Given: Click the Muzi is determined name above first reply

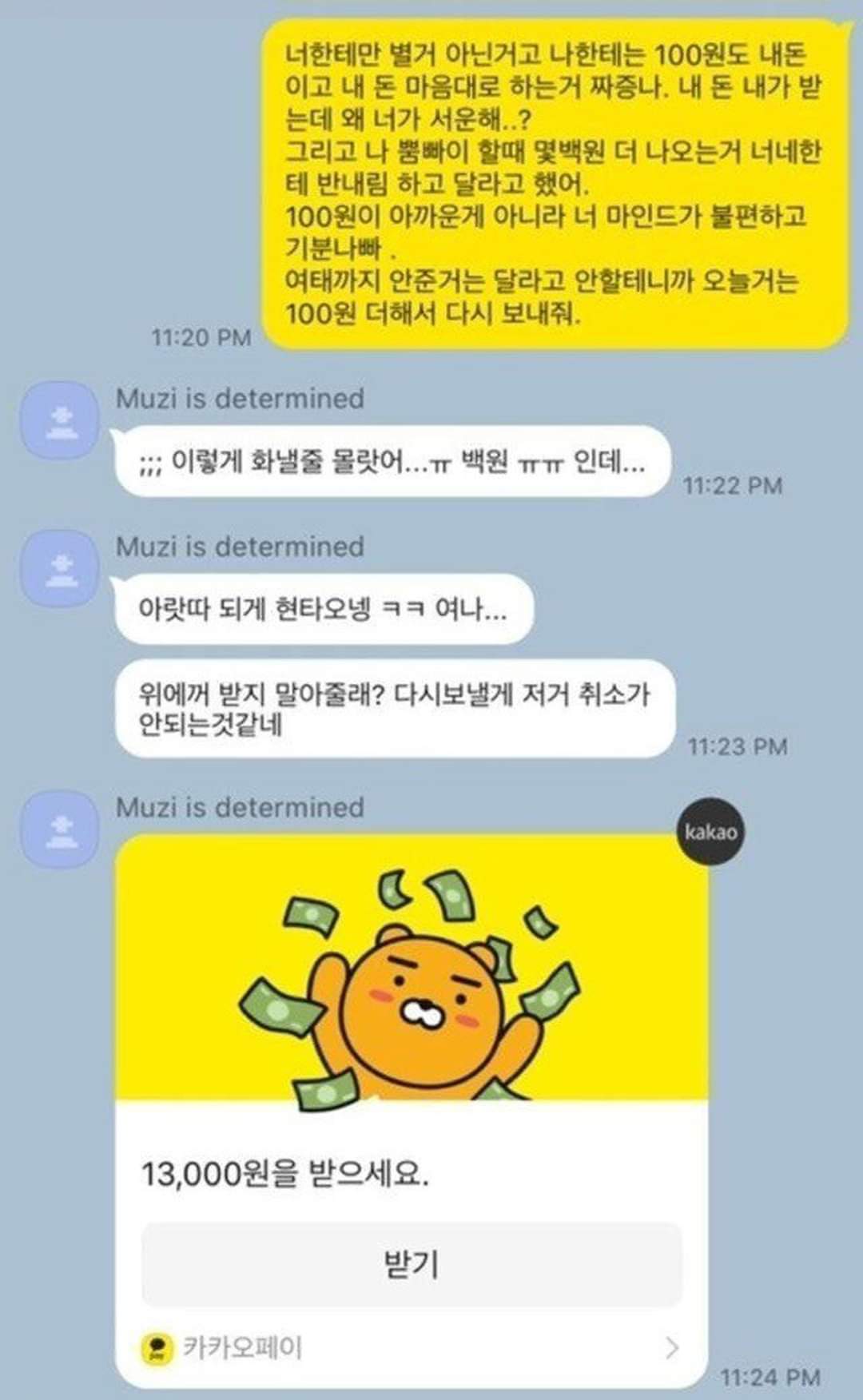Looking at the screenshot, I should (240, 398).
